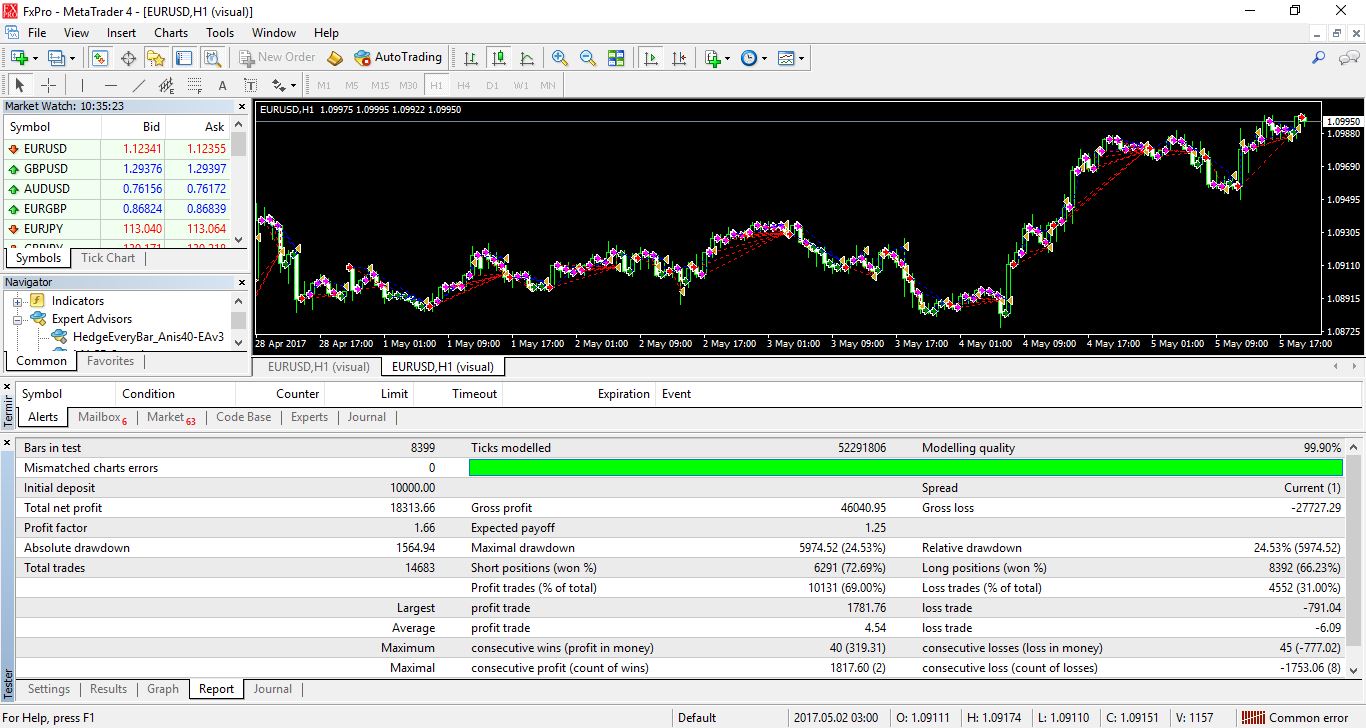Open a new chart with the toolbar icon
This screenshot has width=1366, height=728.
pyautogui.click(x=20, y=58)
